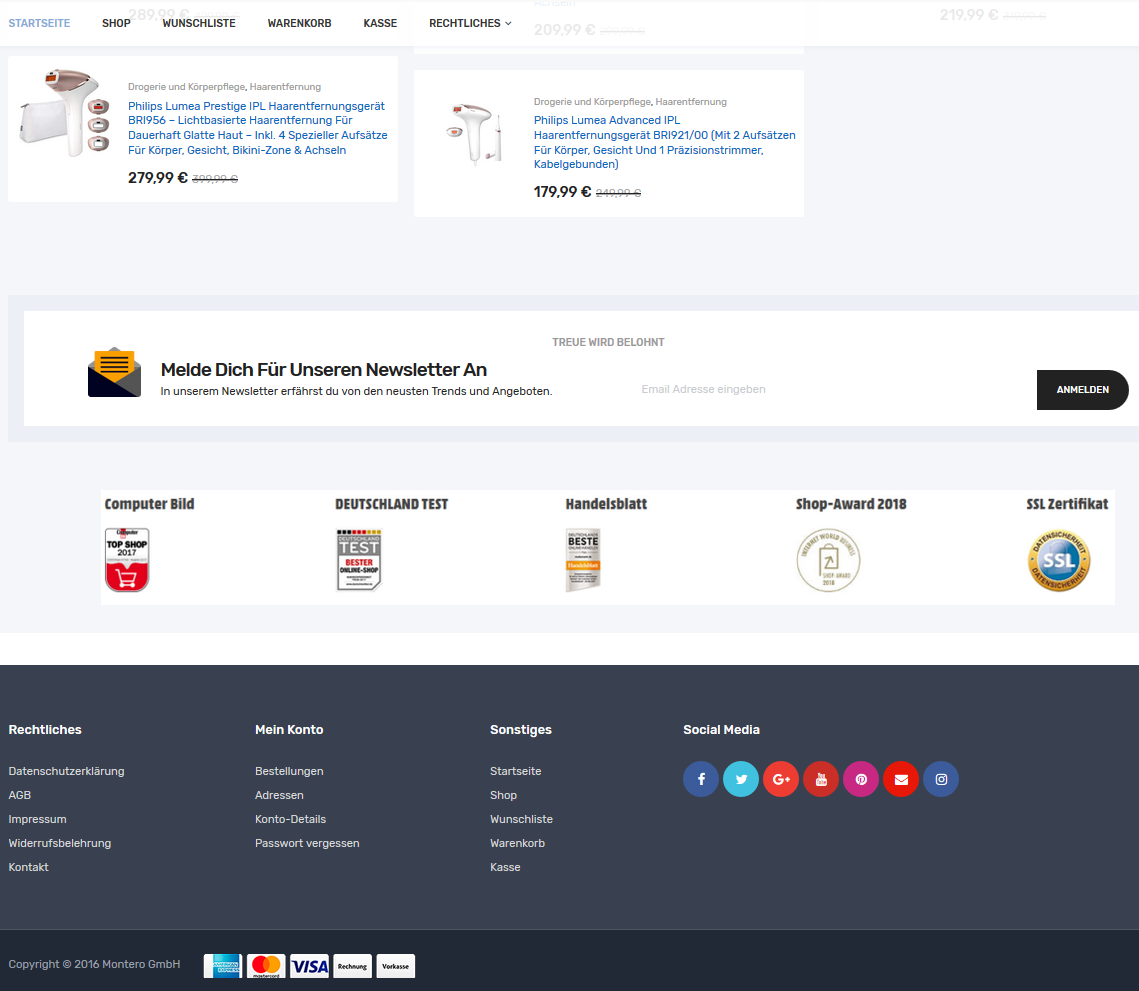Click the SSL Zertifikat heading
The height and width of the screenshot is (991, 1139).
pyautogui.click(x=1067, y=504)
